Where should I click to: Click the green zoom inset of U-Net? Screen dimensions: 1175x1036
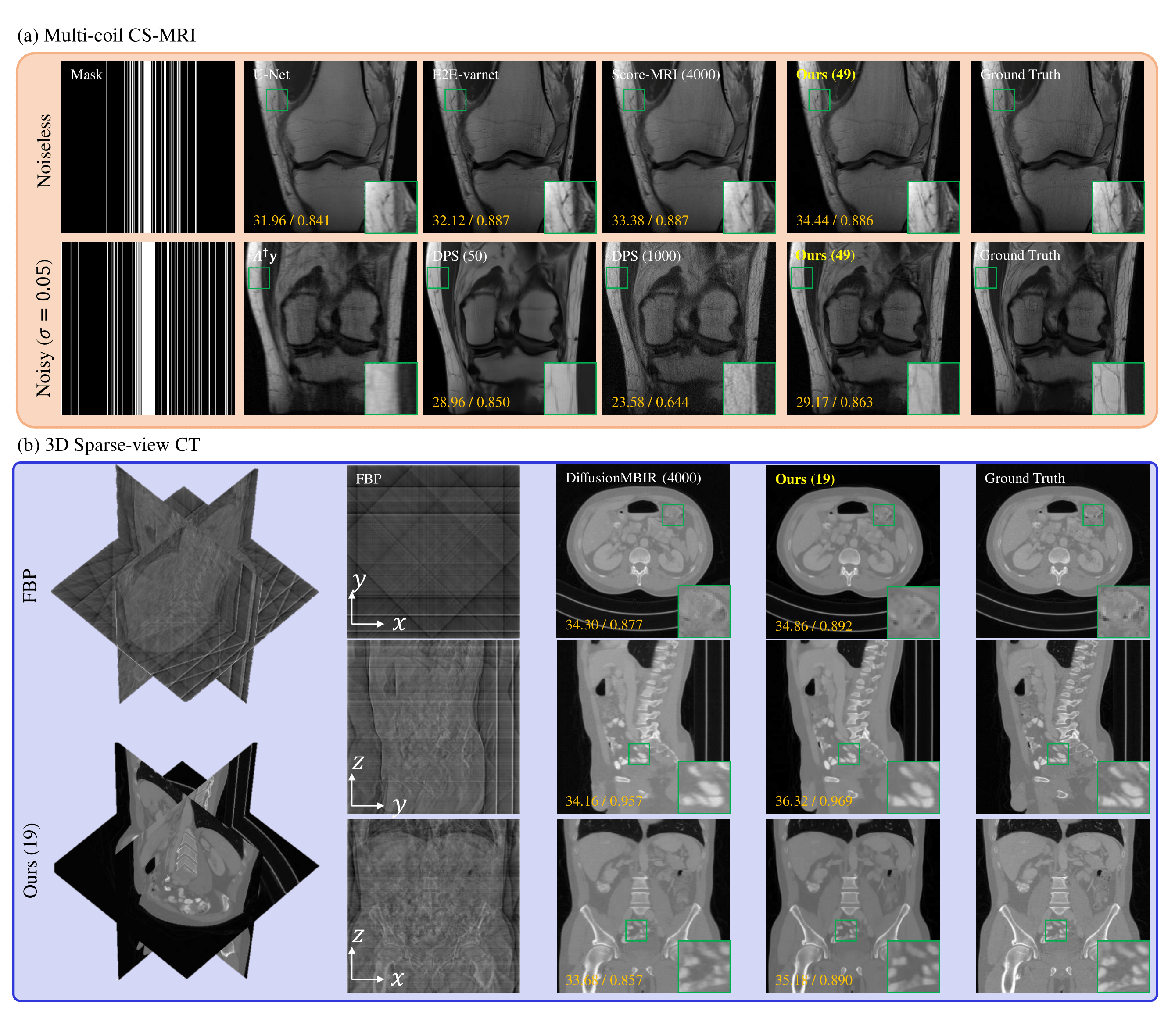[391, 207]
